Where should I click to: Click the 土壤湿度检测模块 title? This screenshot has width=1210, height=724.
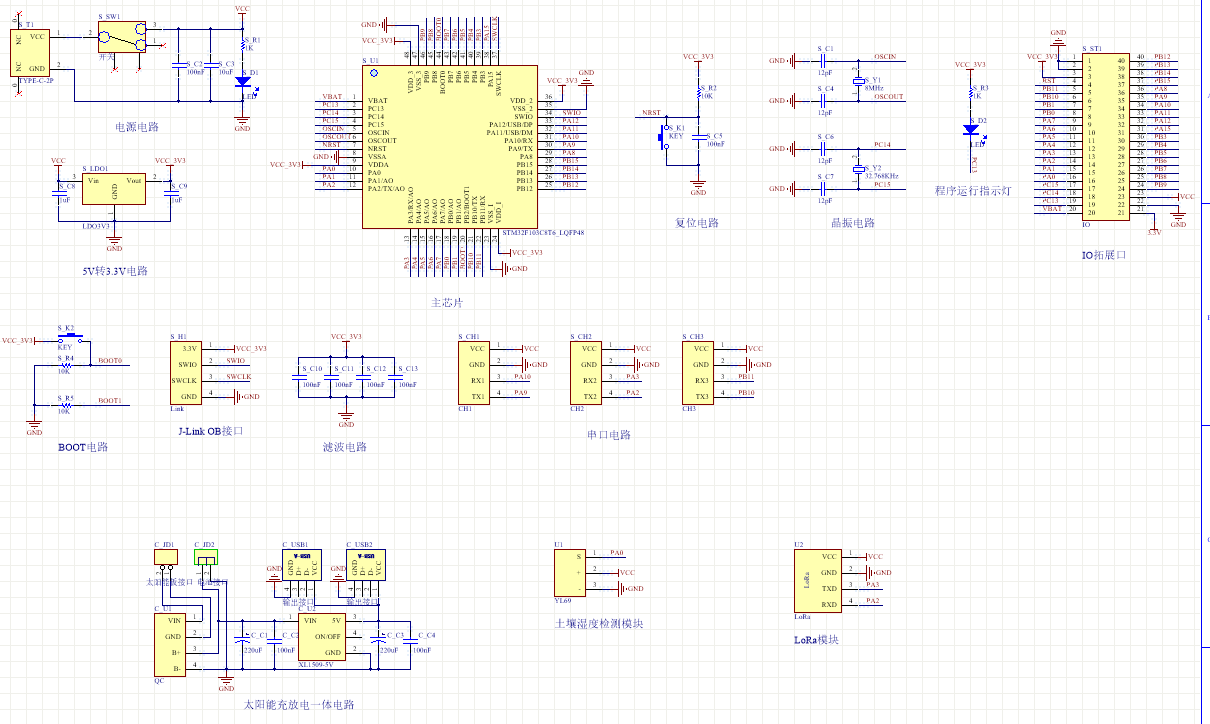pos(599,623)
